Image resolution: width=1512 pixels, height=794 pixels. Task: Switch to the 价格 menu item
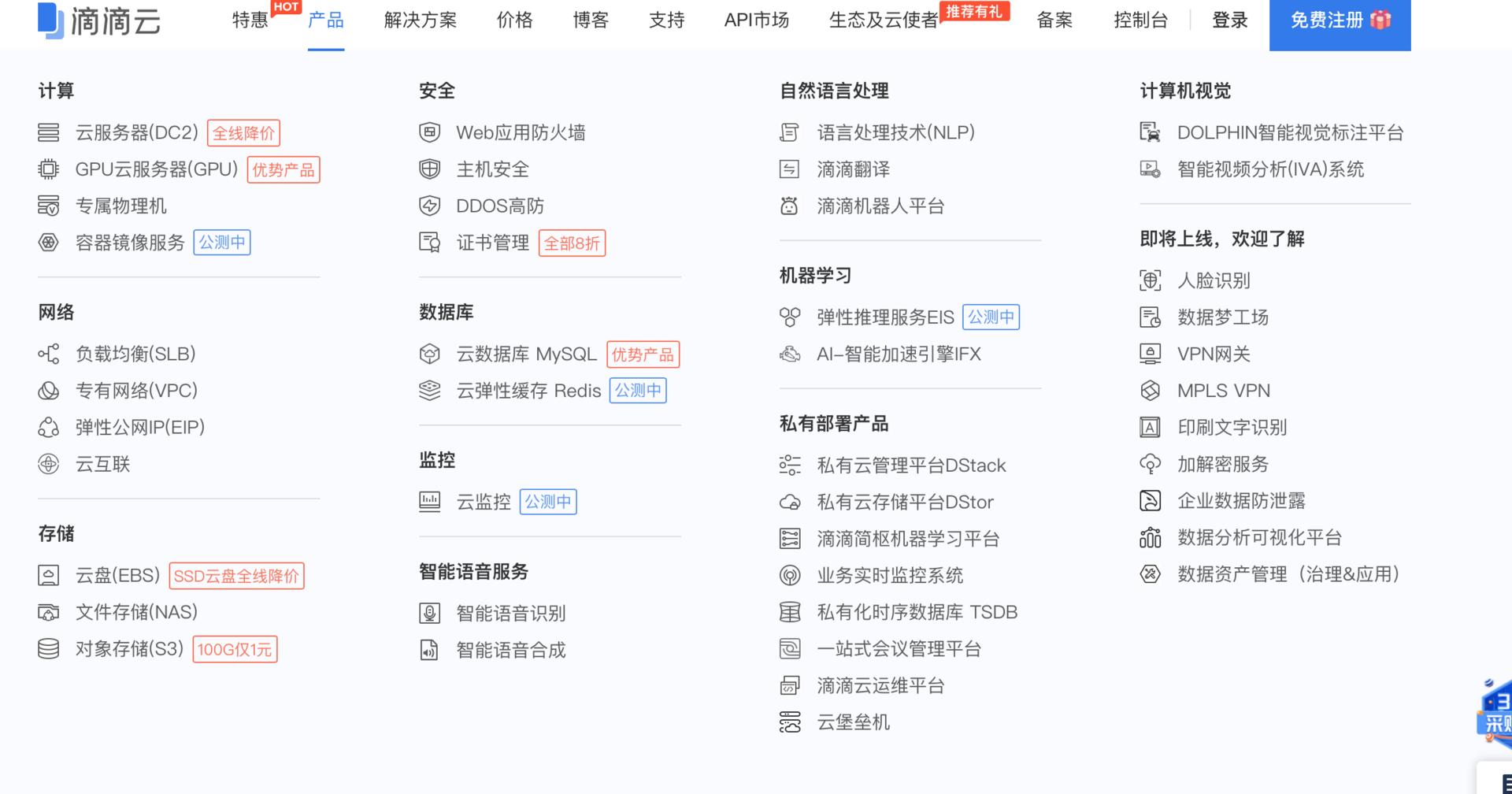coord(513,21)
